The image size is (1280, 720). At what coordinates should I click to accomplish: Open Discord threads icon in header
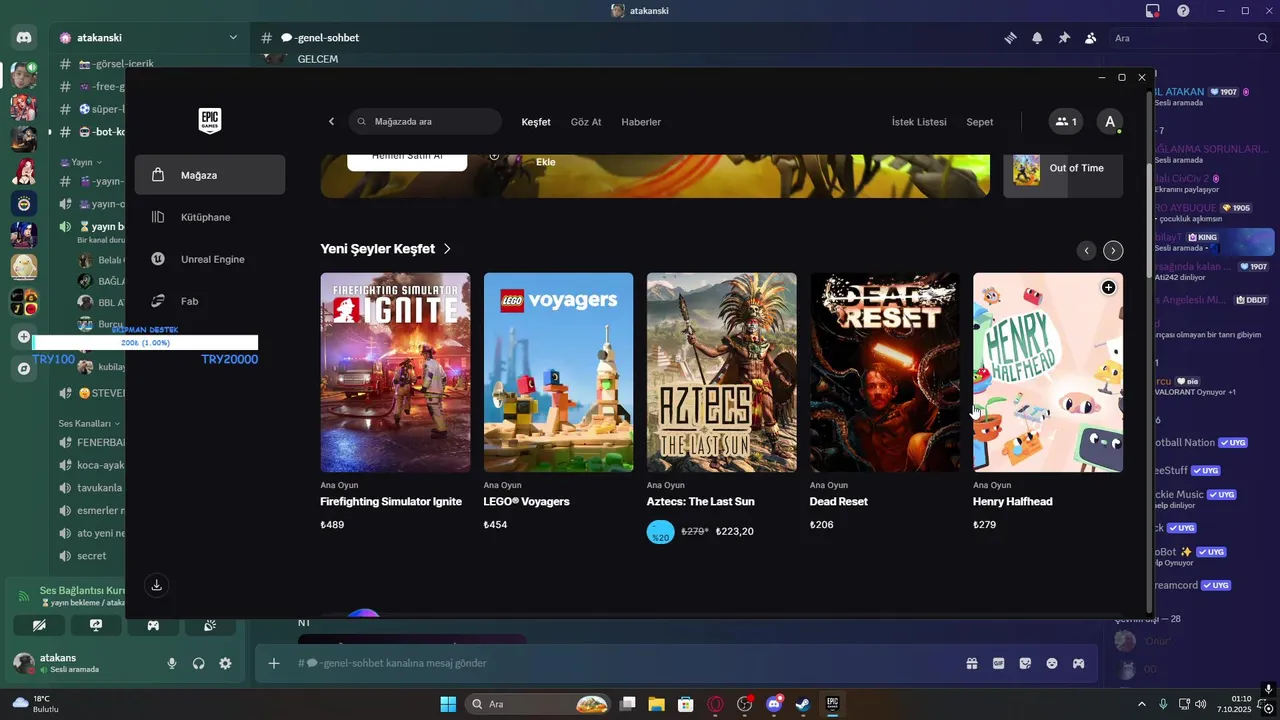point(1011,38)
